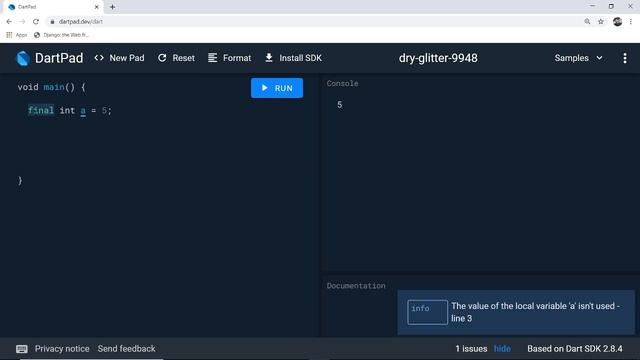The width and height of the screenshot is (640, 360).
Task: Click the zoom magnifier icon in address bar
Action: pos(587,22)
